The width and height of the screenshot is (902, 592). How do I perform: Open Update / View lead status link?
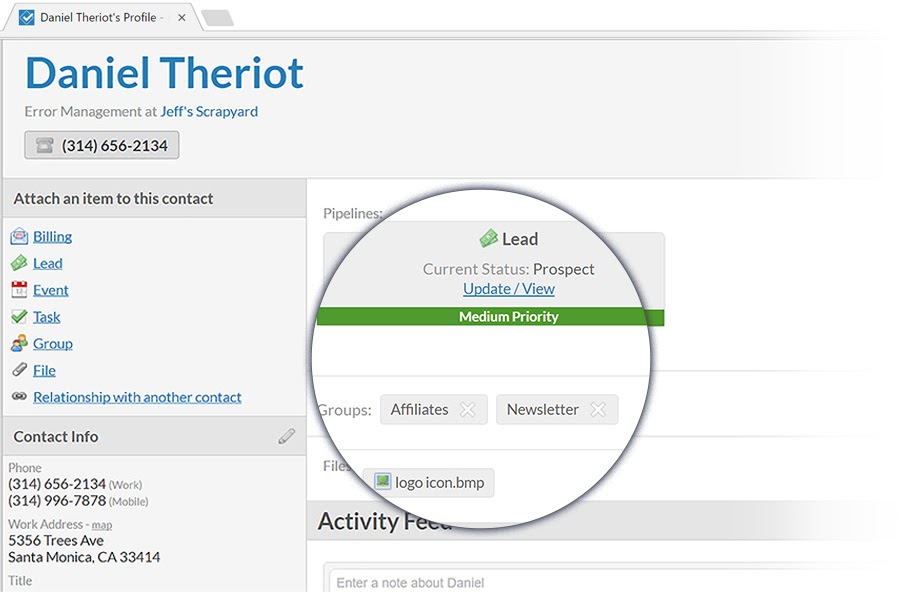pyautogui.click(x=508, y=289)
